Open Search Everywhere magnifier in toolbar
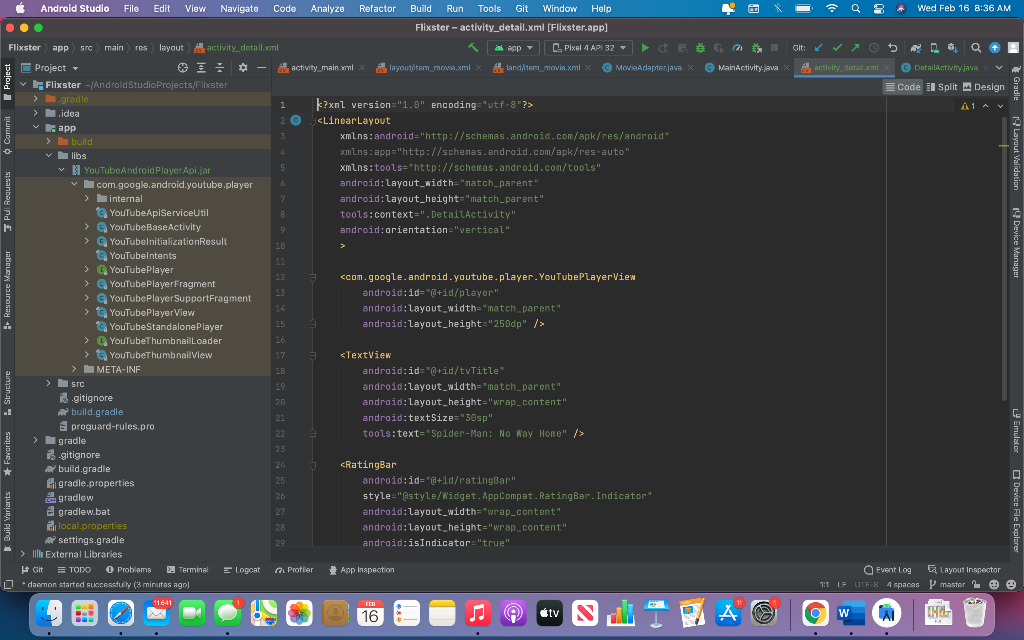Screen dimensions: 1024x640 [976, 48]
